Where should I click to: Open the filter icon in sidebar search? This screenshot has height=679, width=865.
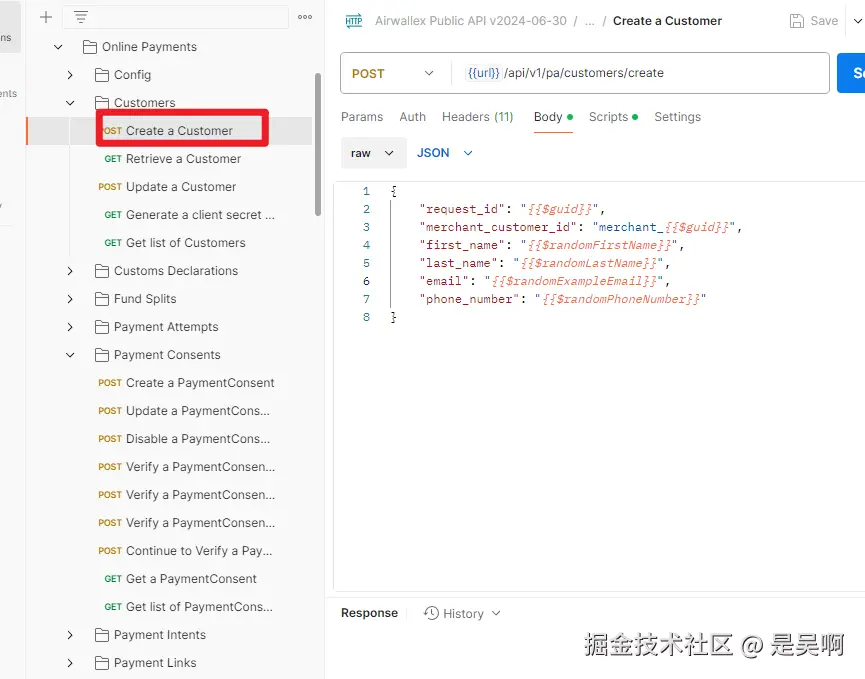pyautogui.click(x=81, y=17)
